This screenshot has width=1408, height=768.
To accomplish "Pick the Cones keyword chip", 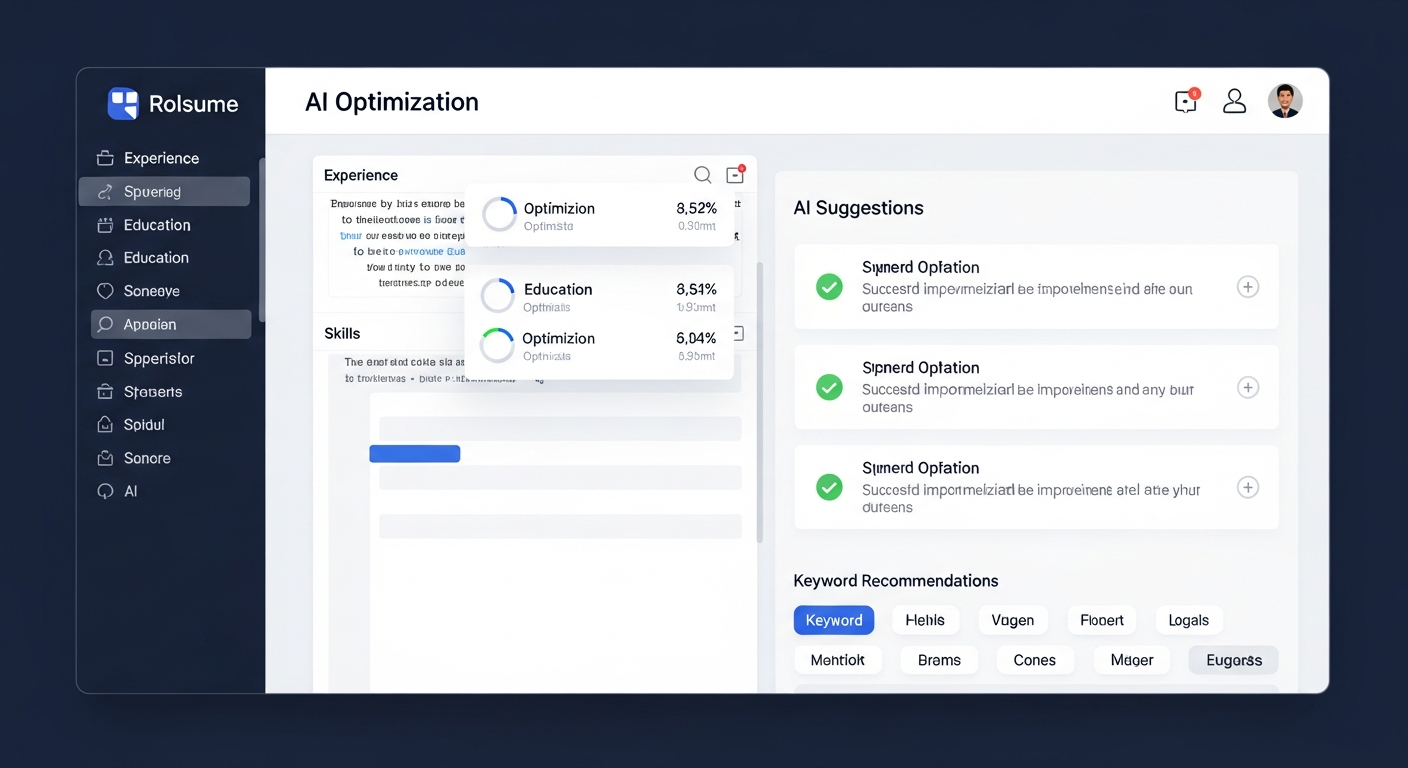I will [x=1035, y=660].
